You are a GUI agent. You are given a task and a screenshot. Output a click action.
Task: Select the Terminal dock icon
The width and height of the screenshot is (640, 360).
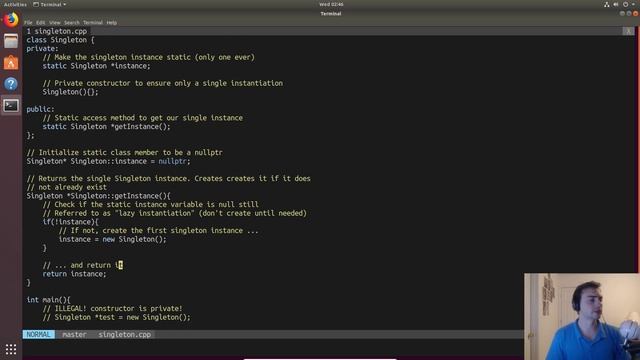coord(11,106)
